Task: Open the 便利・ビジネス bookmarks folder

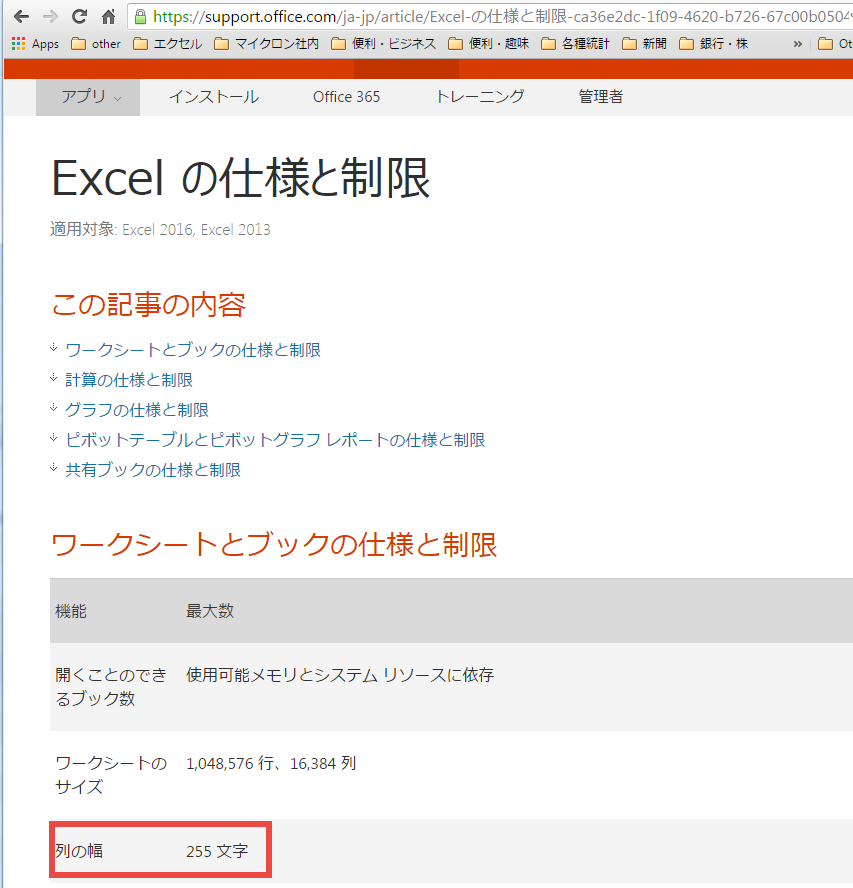Action: (x=383, y=44)
